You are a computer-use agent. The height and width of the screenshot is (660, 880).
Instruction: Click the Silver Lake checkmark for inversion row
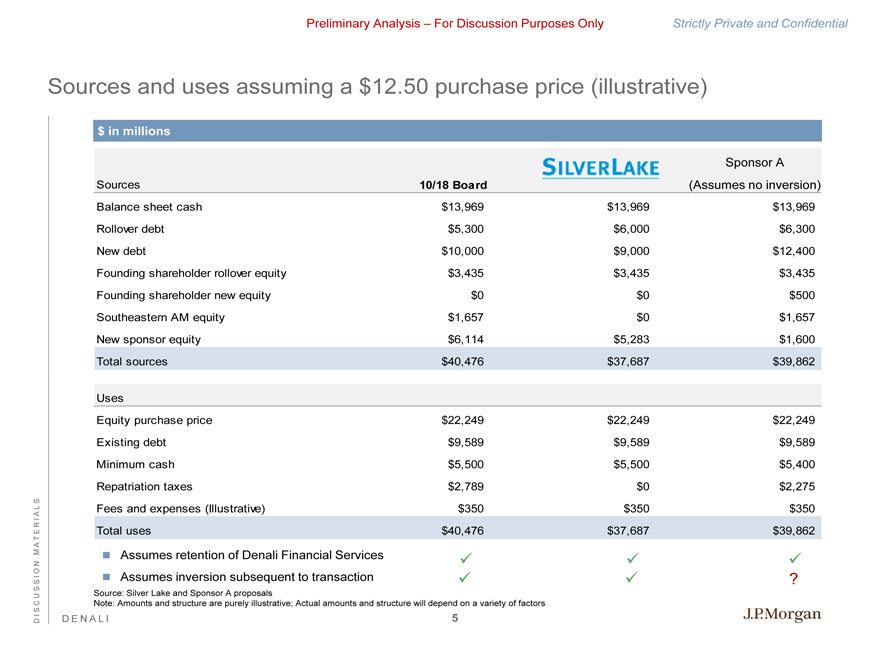632,578
